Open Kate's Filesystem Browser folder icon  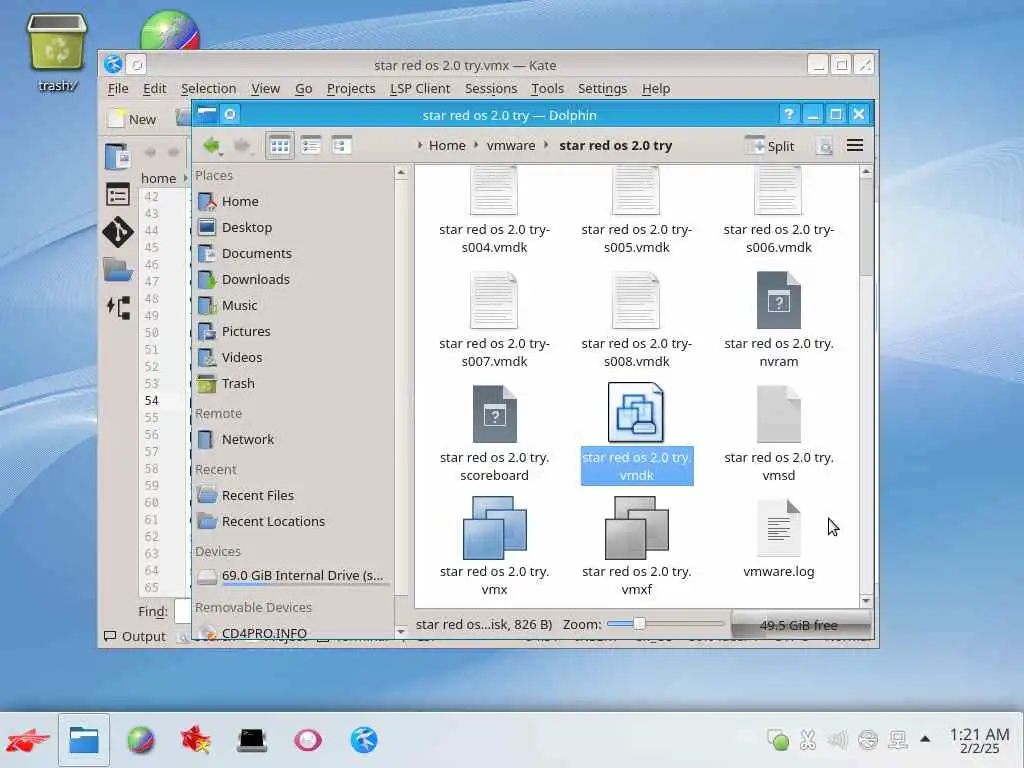pos(118,269)
